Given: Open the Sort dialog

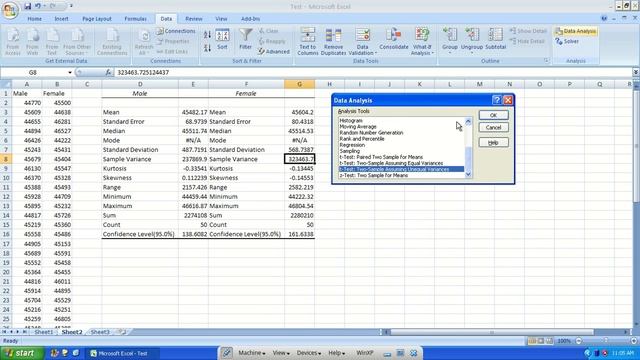Looking at the screenshot, I should pyautogui.click(x=222, y=40).
